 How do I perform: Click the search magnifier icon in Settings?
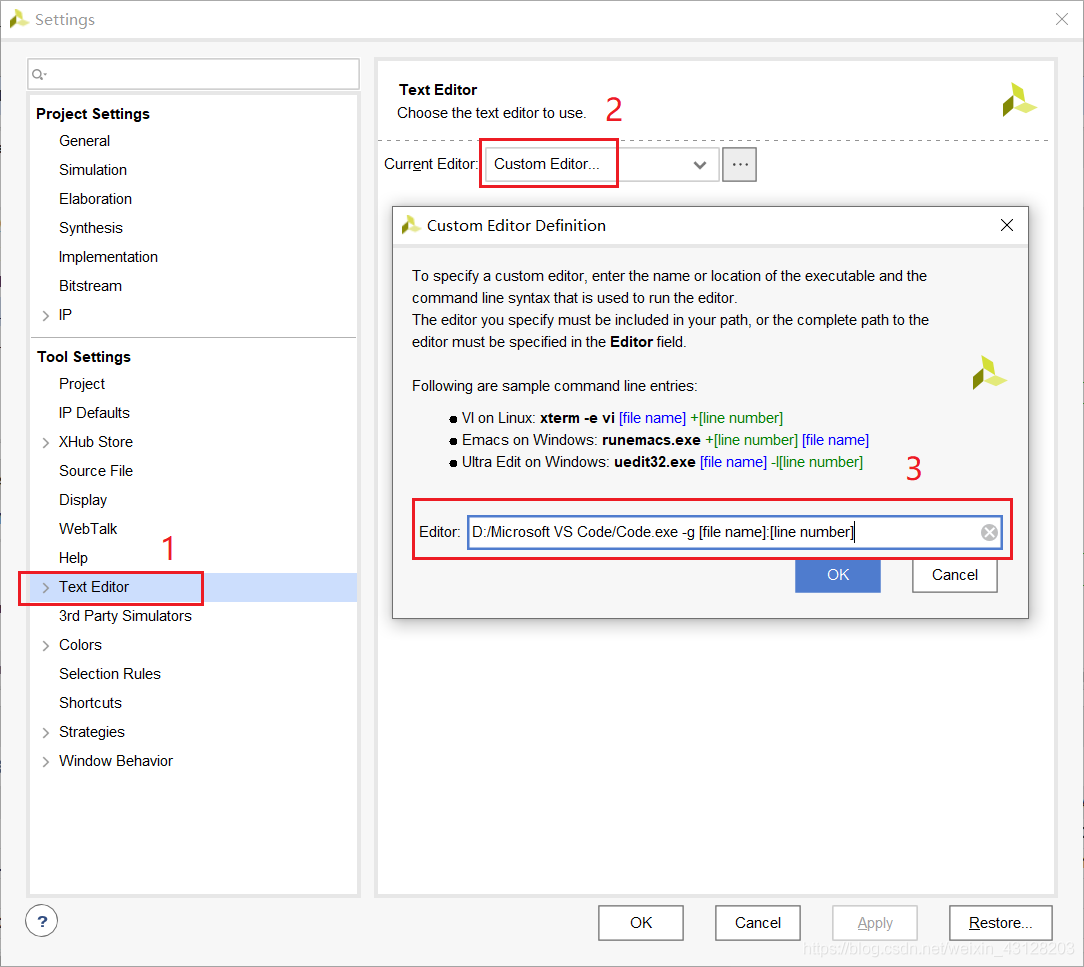pos(39,74)
